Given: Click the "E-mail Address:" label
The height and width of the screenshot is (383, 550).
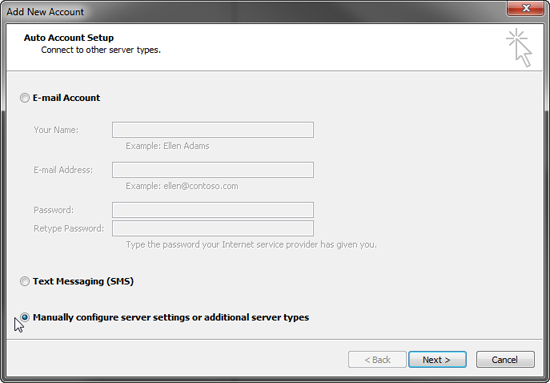Looking at the screenshot, I should (63, 170).
